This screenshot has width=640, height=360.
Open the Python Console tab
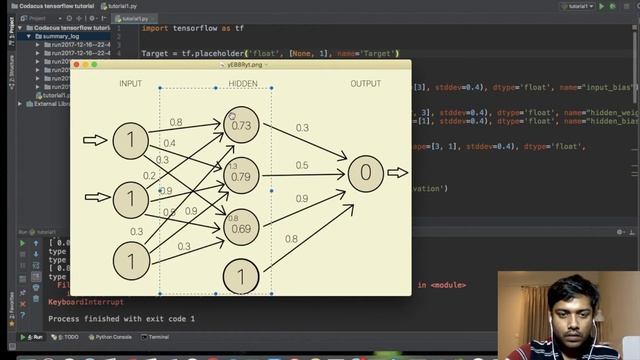pyautogui.click(x=110, y=337)
